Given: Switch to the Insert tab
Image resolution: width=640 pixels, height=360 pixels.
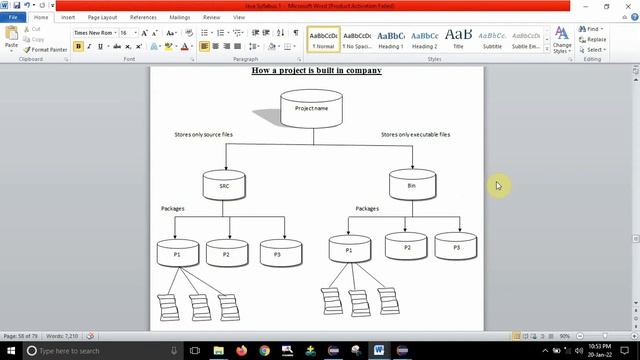Looking at the screenshot, I should [x=68, y=17].
